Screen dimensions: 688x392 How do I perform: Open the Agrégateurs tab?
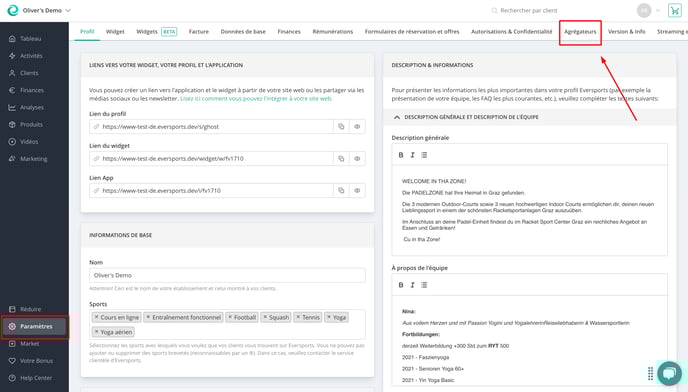tap(580, 32)
